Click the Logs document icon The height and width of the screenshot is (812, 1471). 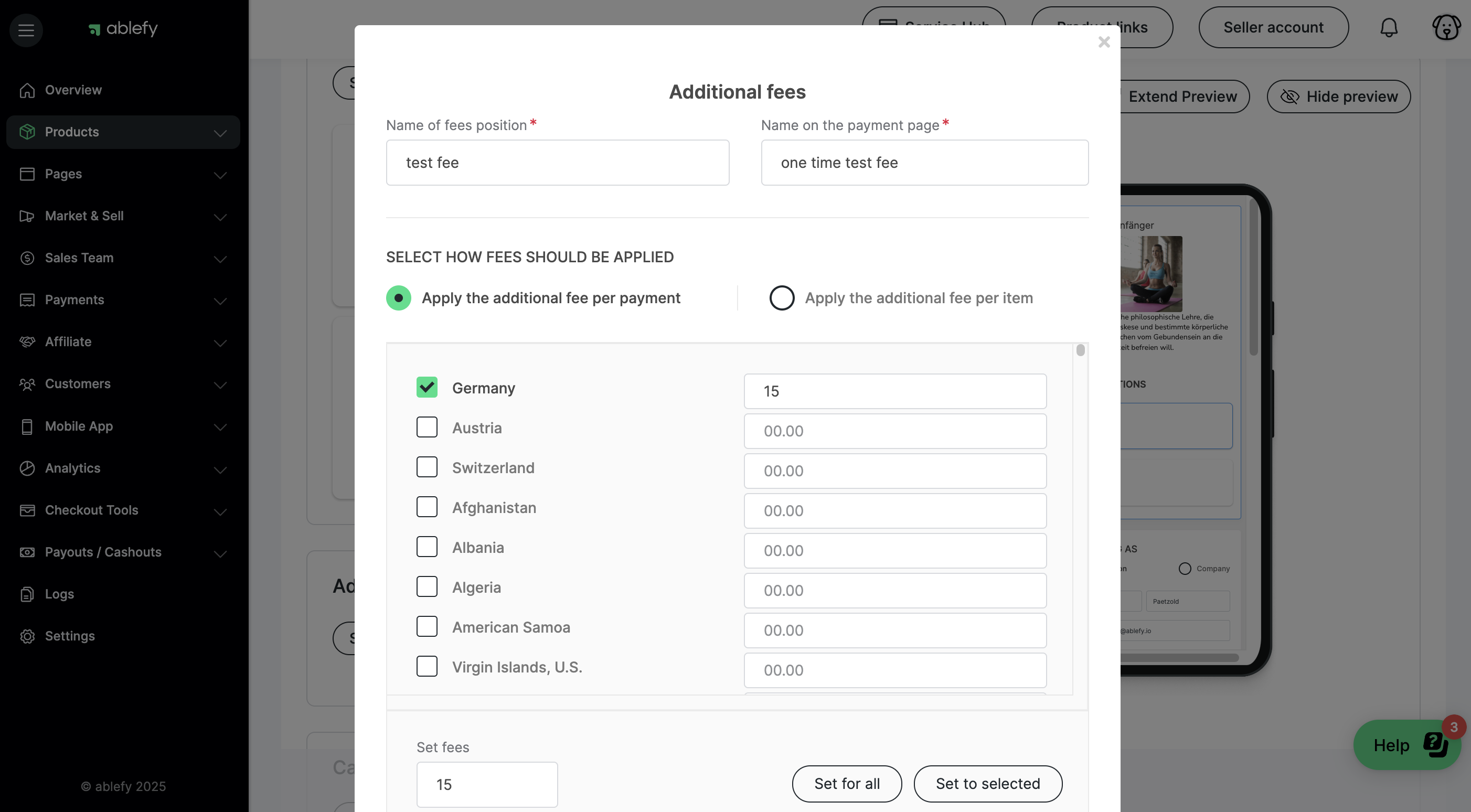[x=27, y=594]
